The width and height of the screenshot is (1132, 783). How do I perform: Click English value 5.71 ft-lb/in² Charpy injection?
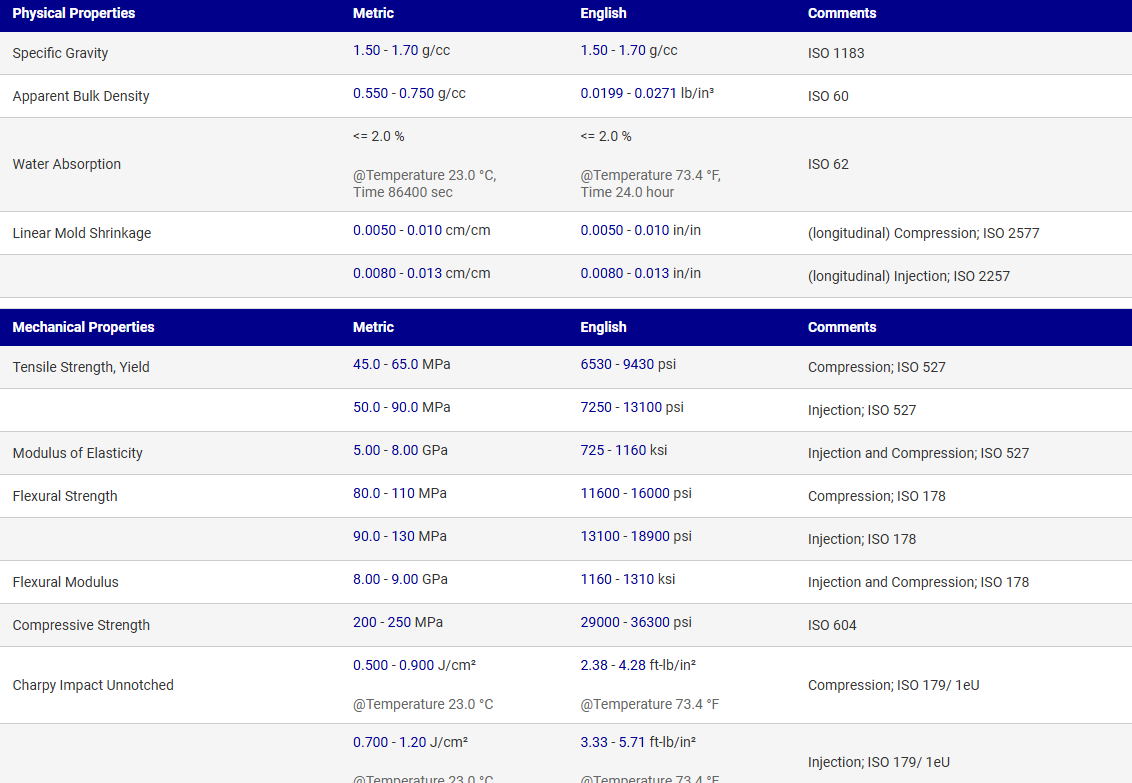pyautogui.click(x=632, y=743)
